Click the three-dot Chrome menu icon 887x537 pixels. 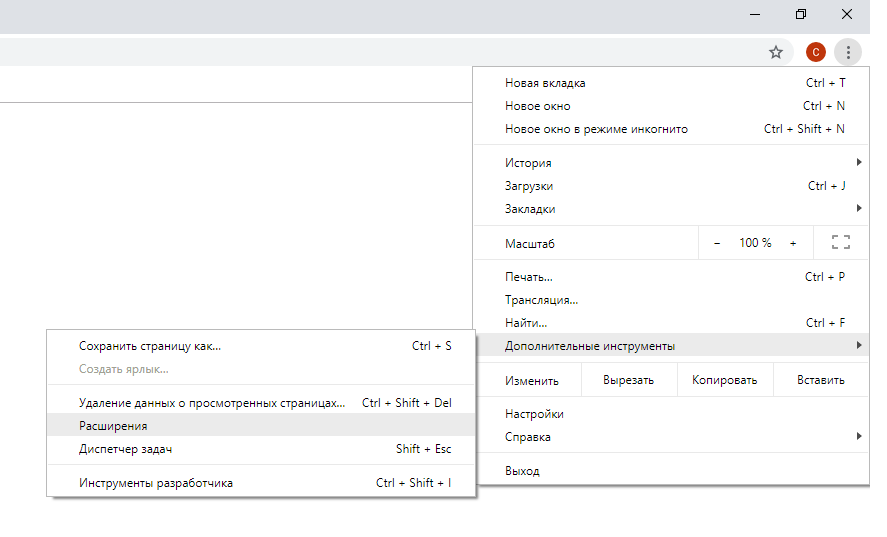[848, 52]
